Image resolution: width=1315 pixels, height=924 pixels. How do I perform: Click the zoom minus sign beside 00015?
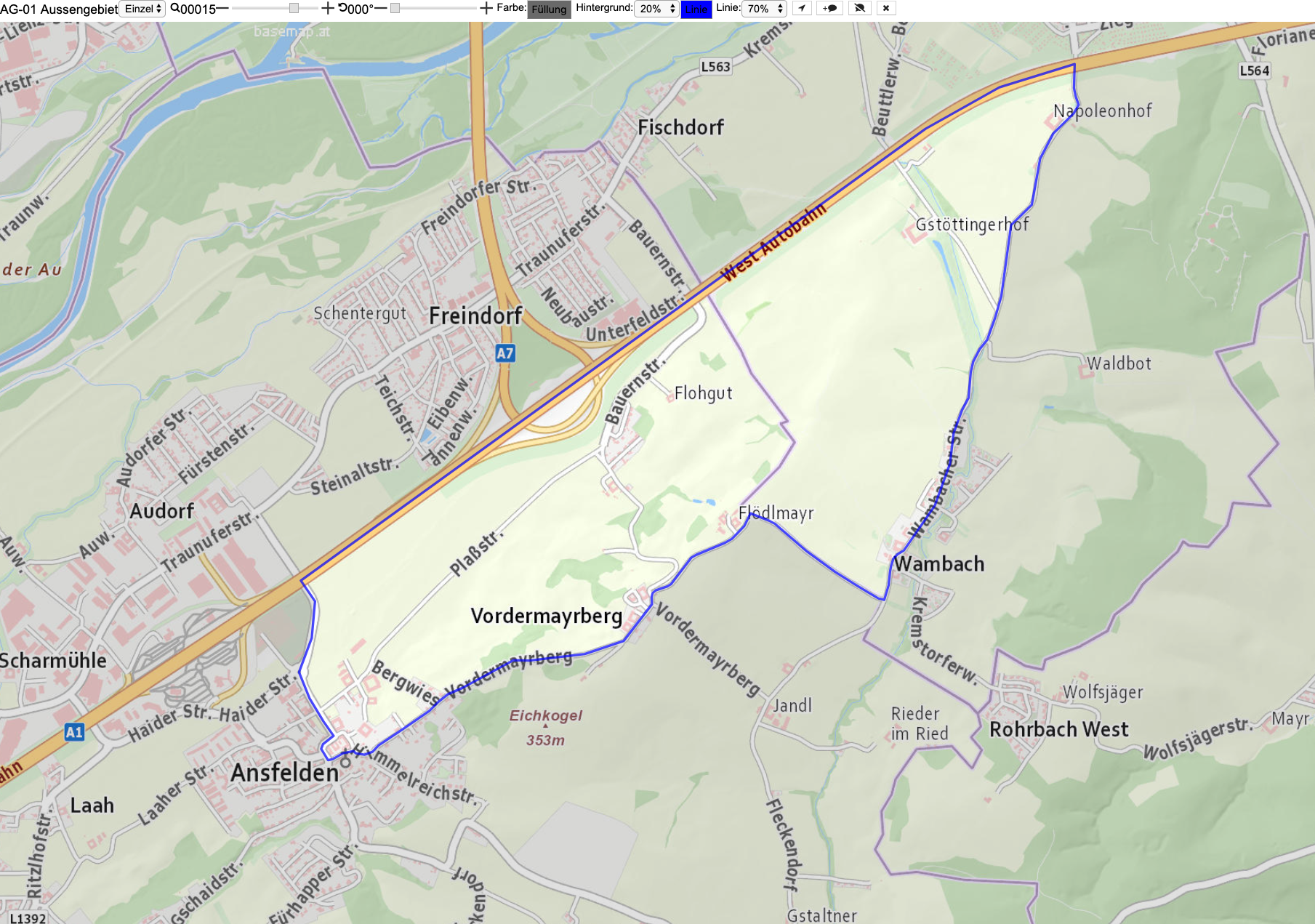(x=222, y=9)
